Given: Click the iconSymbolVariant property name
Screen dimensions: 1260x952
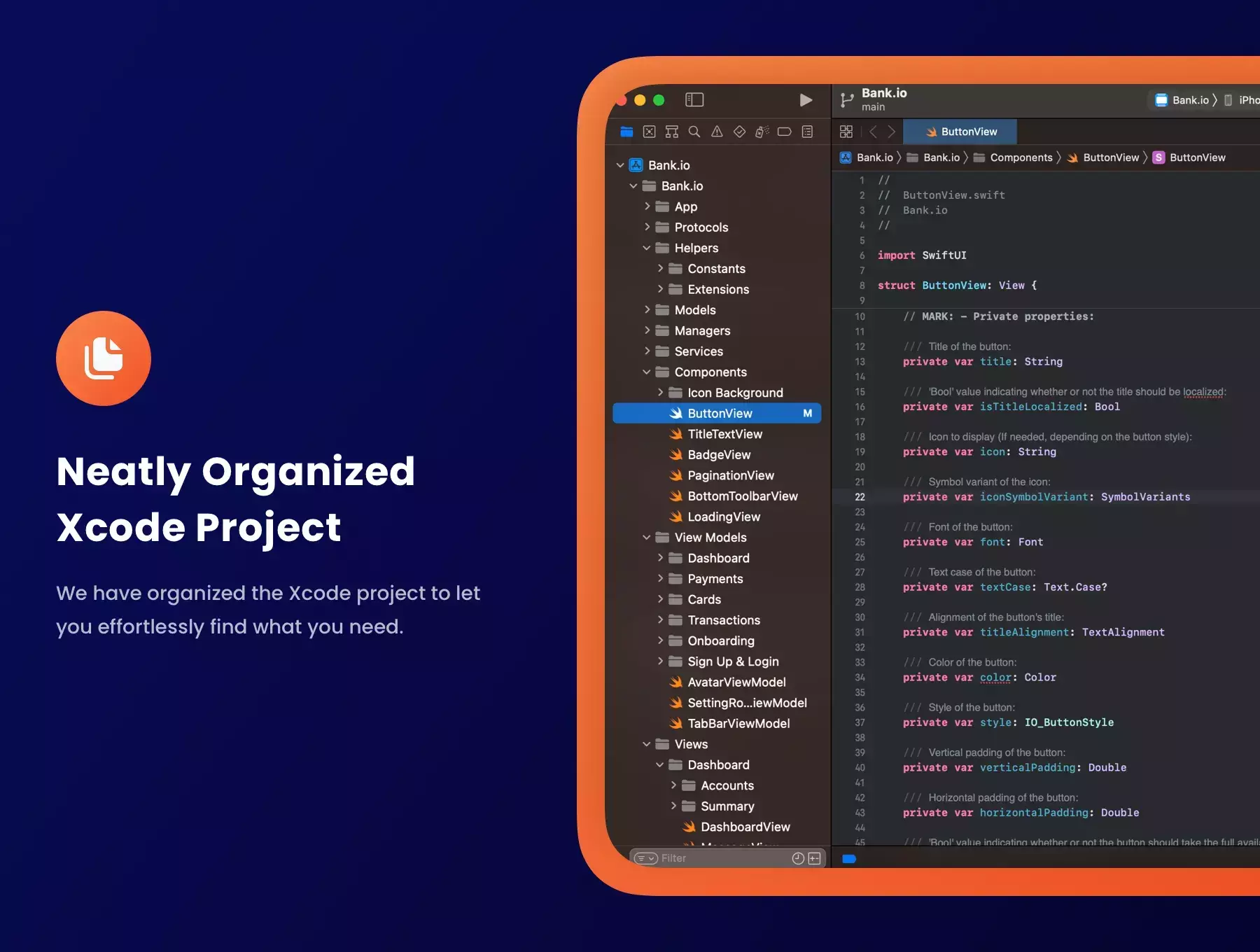Looking at the screenshot, I should 1034,497.
